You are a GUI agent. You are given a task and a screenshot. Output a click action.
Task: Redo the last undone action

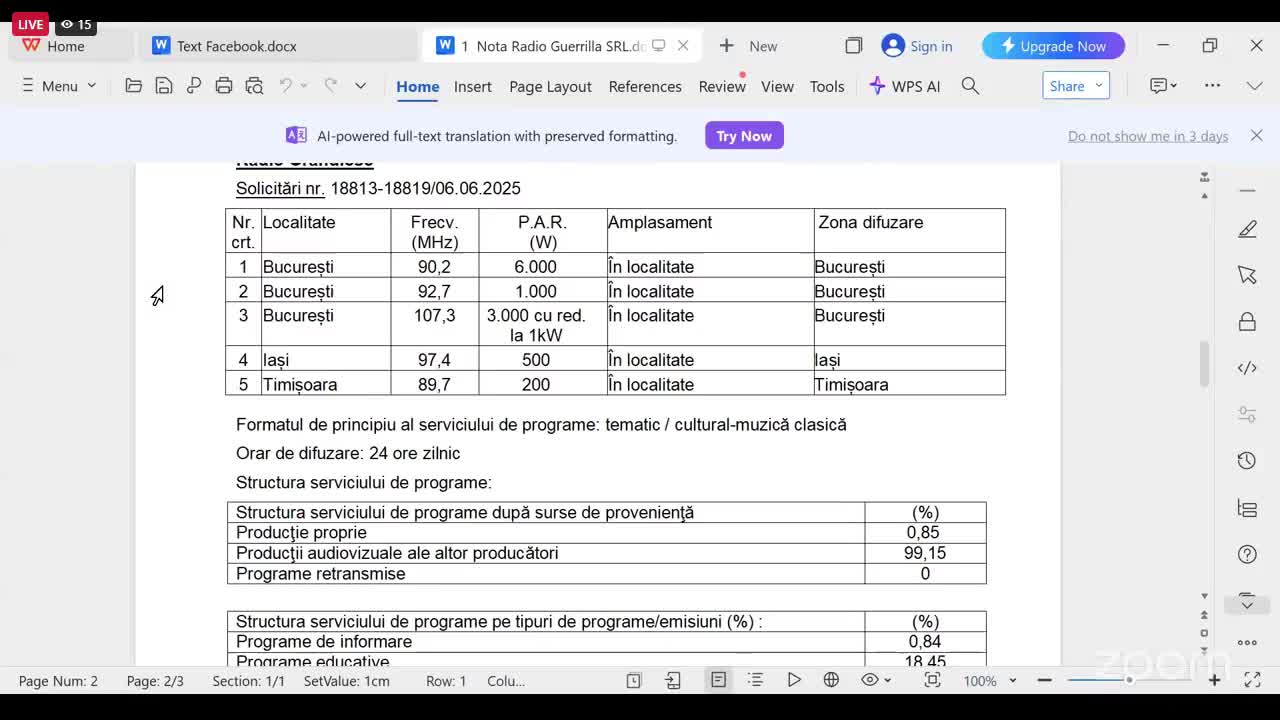coord(331,86)
